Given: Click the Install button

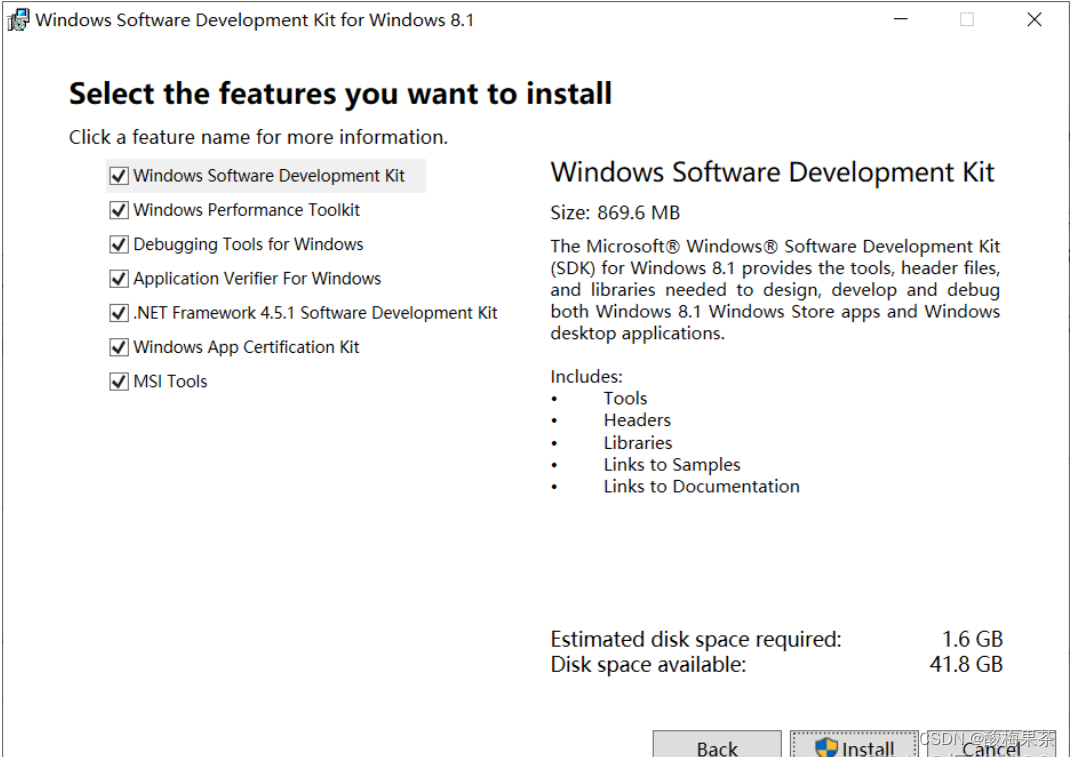Looking at the screenshot, I should pos(854,744).
